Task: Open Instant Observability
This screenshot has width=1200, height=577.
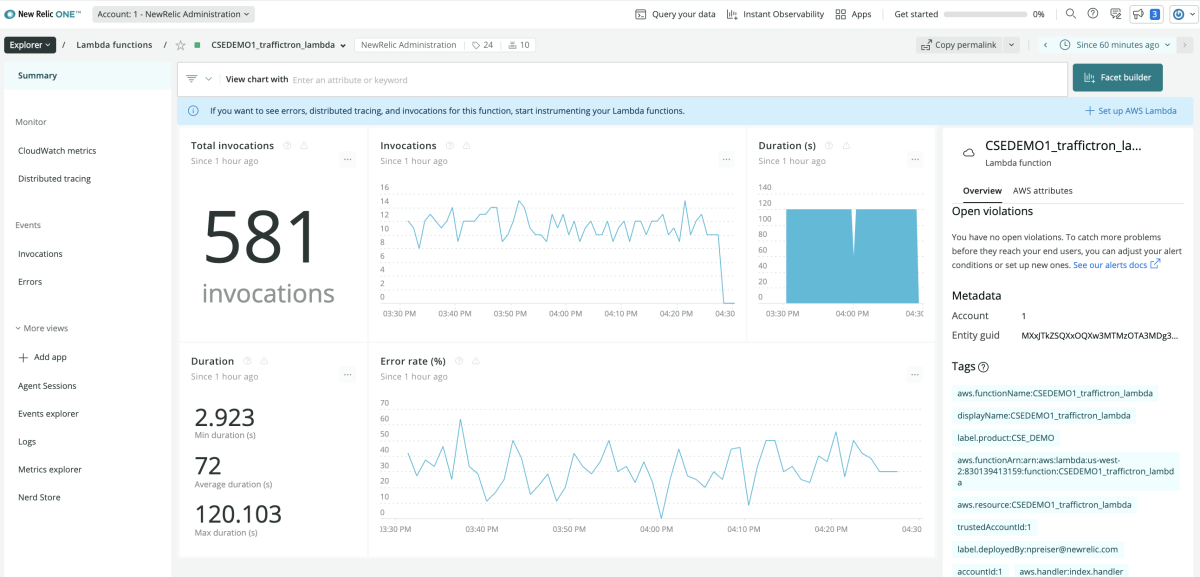Action: (776, 14)
